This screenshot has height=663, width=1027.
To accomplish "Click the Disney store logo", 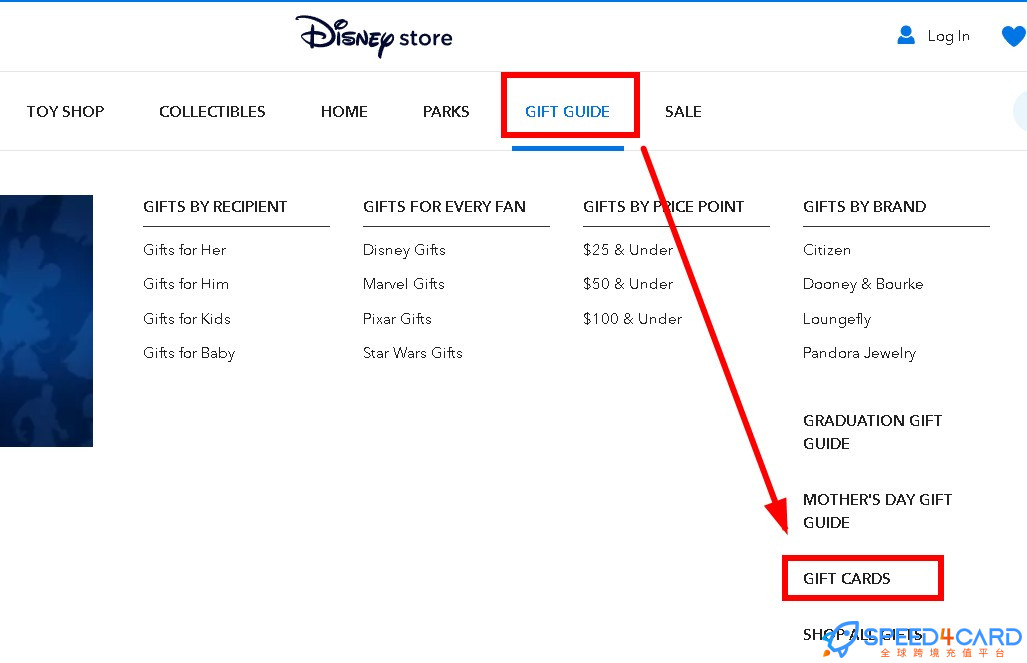I will (374, 36).
